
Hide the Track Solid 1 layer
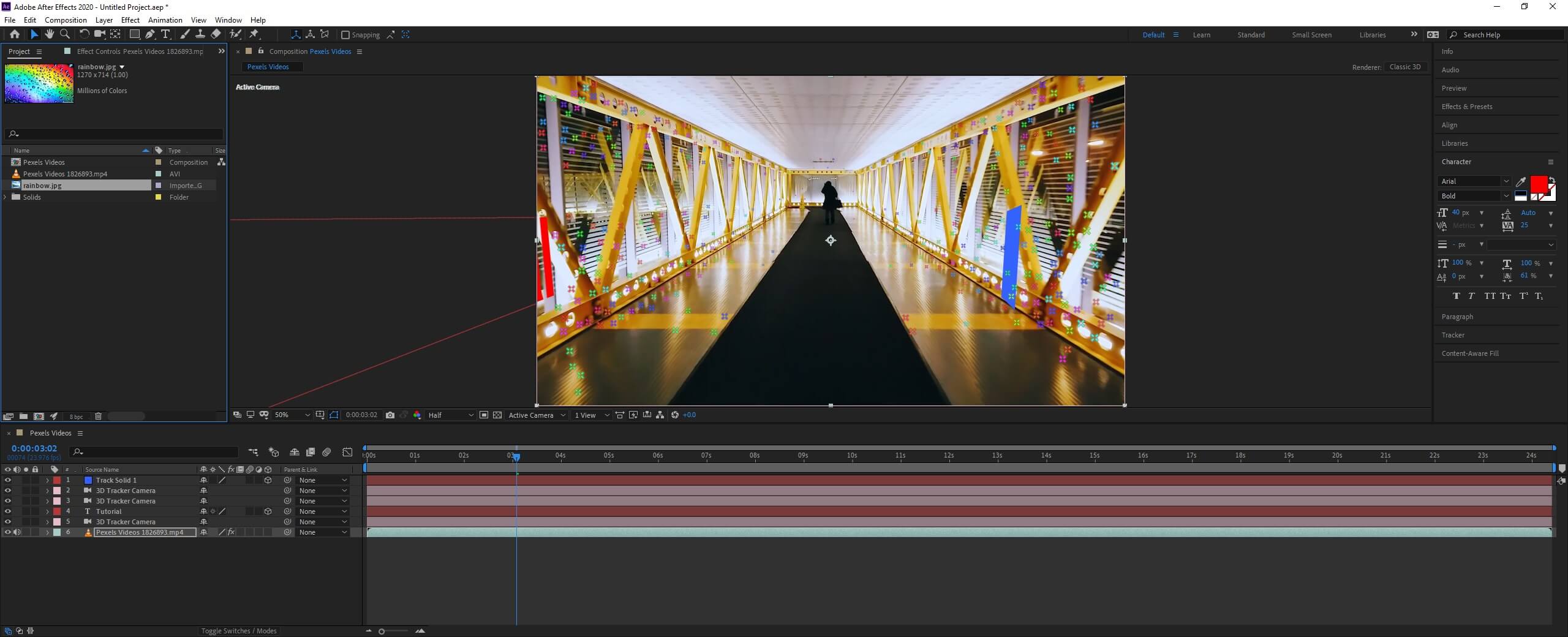tap(8, 480)
